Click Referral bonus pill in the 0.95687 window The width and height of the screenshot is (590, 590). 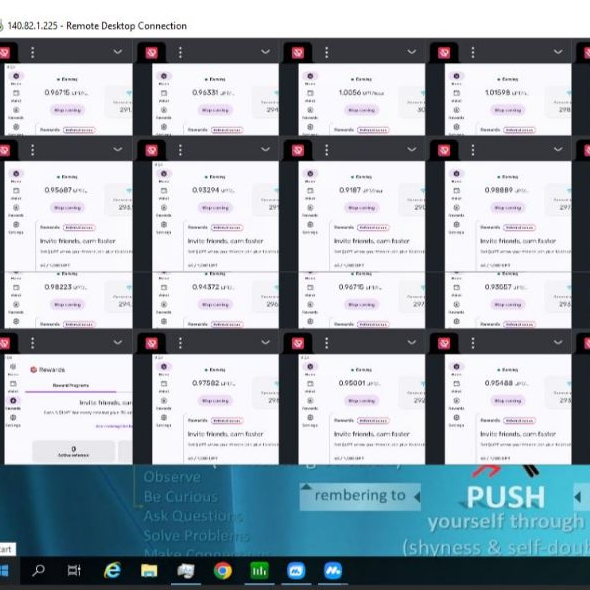[x=79, y=228]
